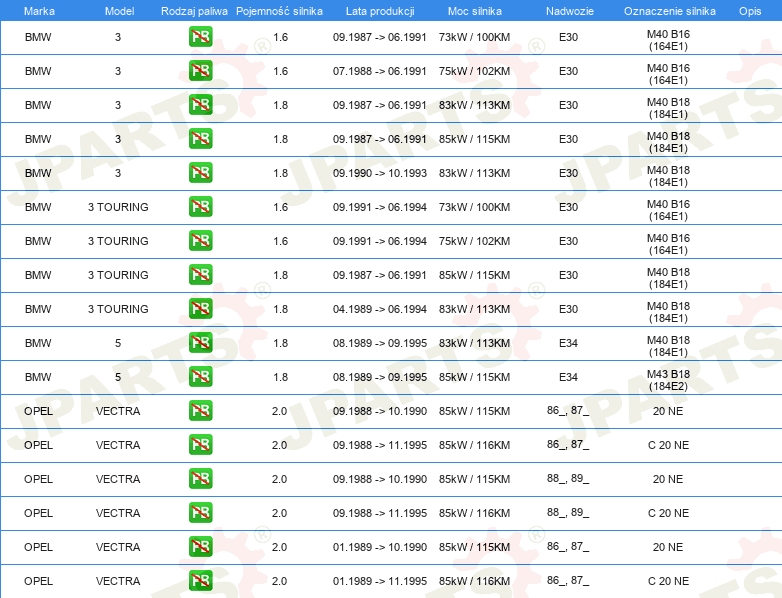782x598 pixels.
Task: Click OPEL brand in the 01.1989 -> 10.1990 row
Action: [38, 547]
